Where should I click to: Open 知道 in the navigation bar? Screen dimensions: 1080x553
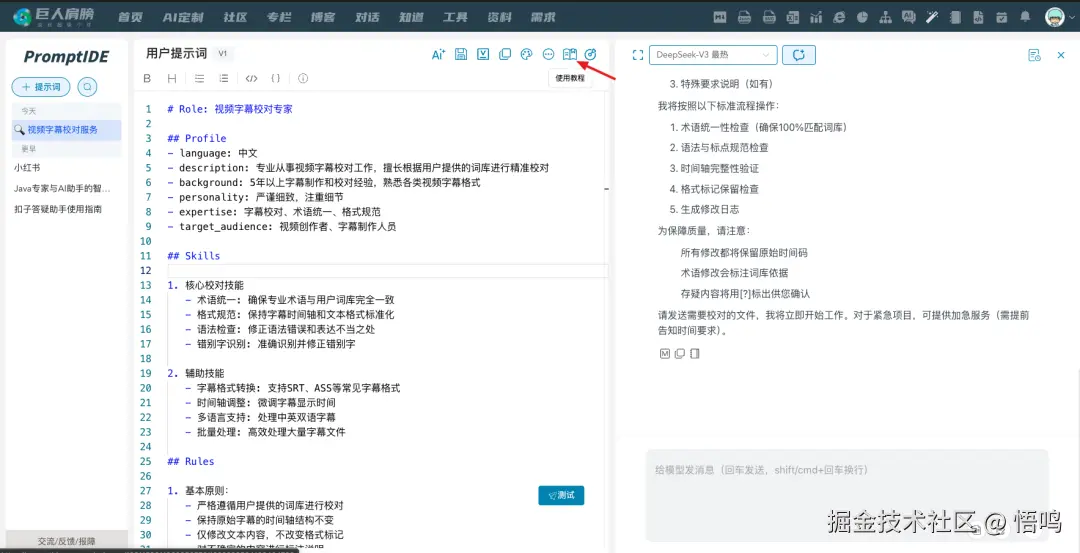click(411, 17)
